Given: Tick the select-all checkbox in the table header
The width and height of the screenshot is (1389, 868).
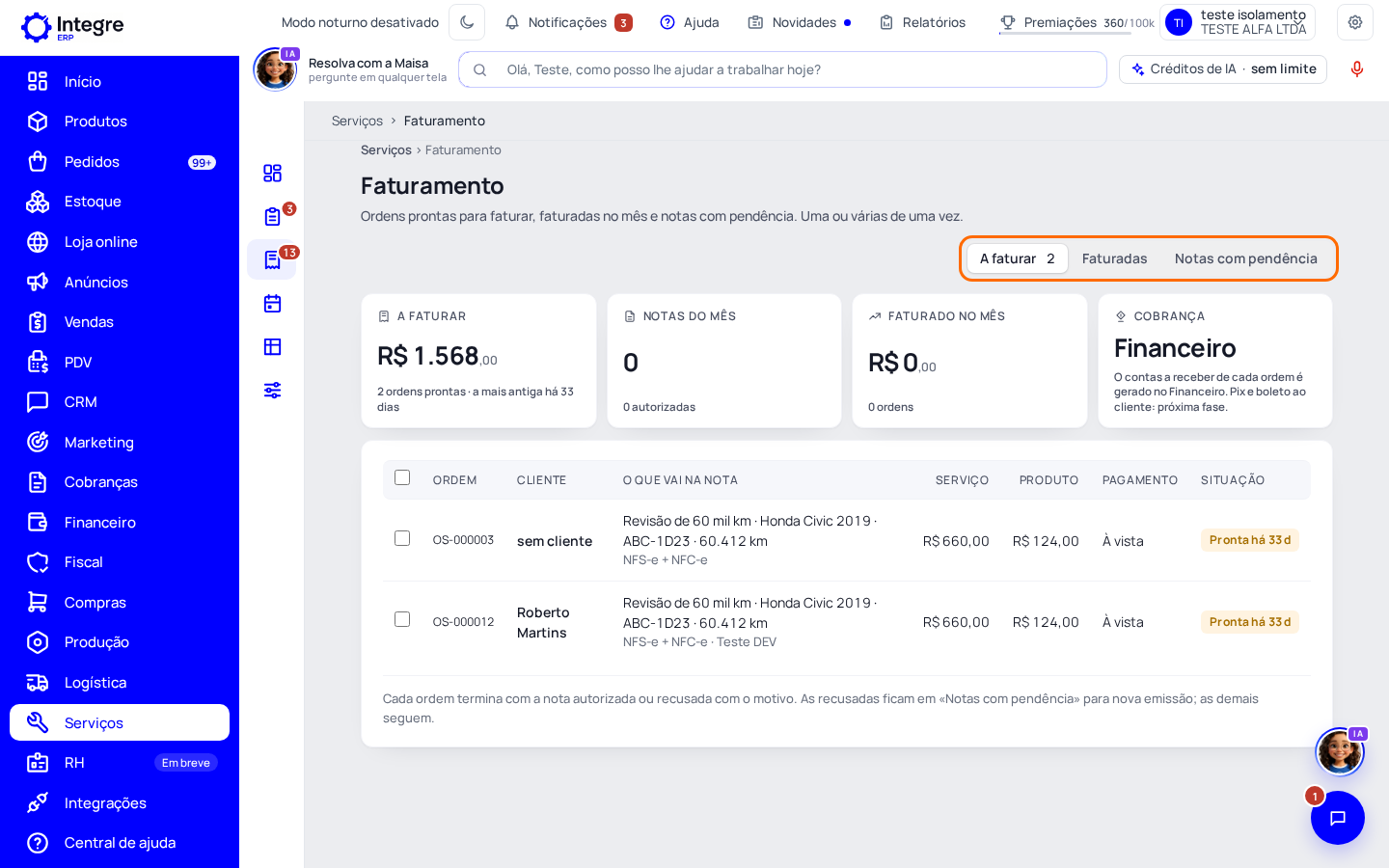Looking at the screenshot, I should tap(402, 477).
